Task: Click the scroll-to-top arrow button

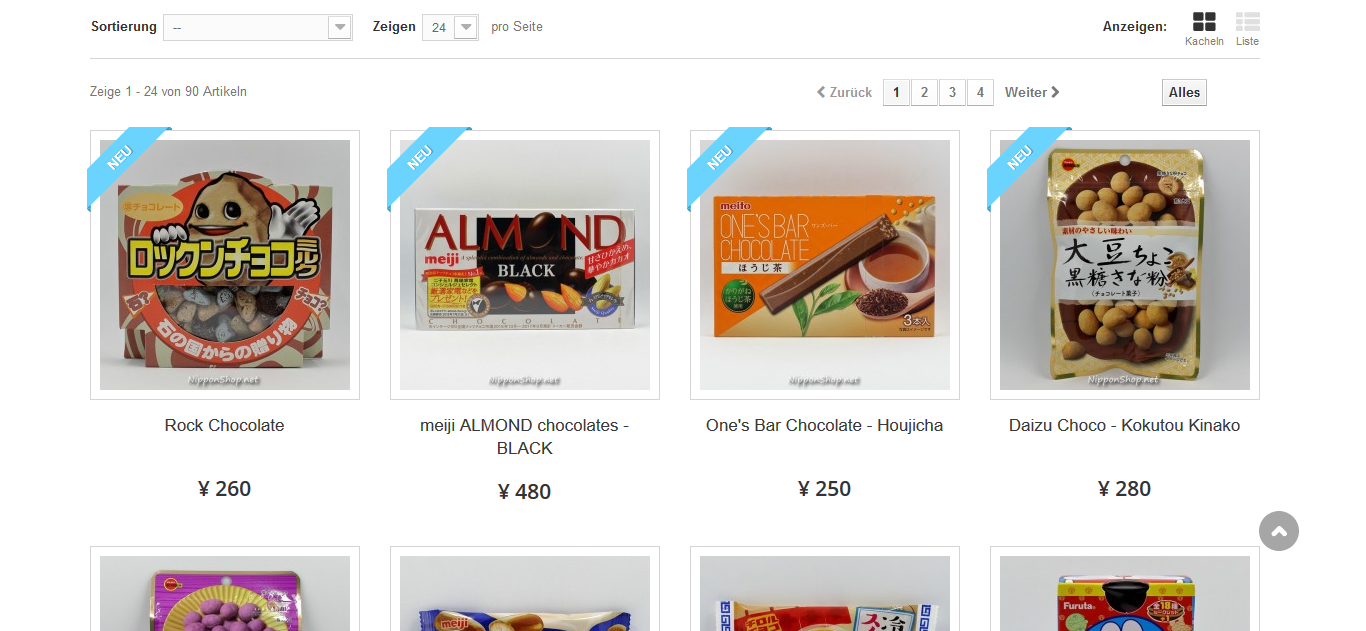Action: (x=1279, y=531)
